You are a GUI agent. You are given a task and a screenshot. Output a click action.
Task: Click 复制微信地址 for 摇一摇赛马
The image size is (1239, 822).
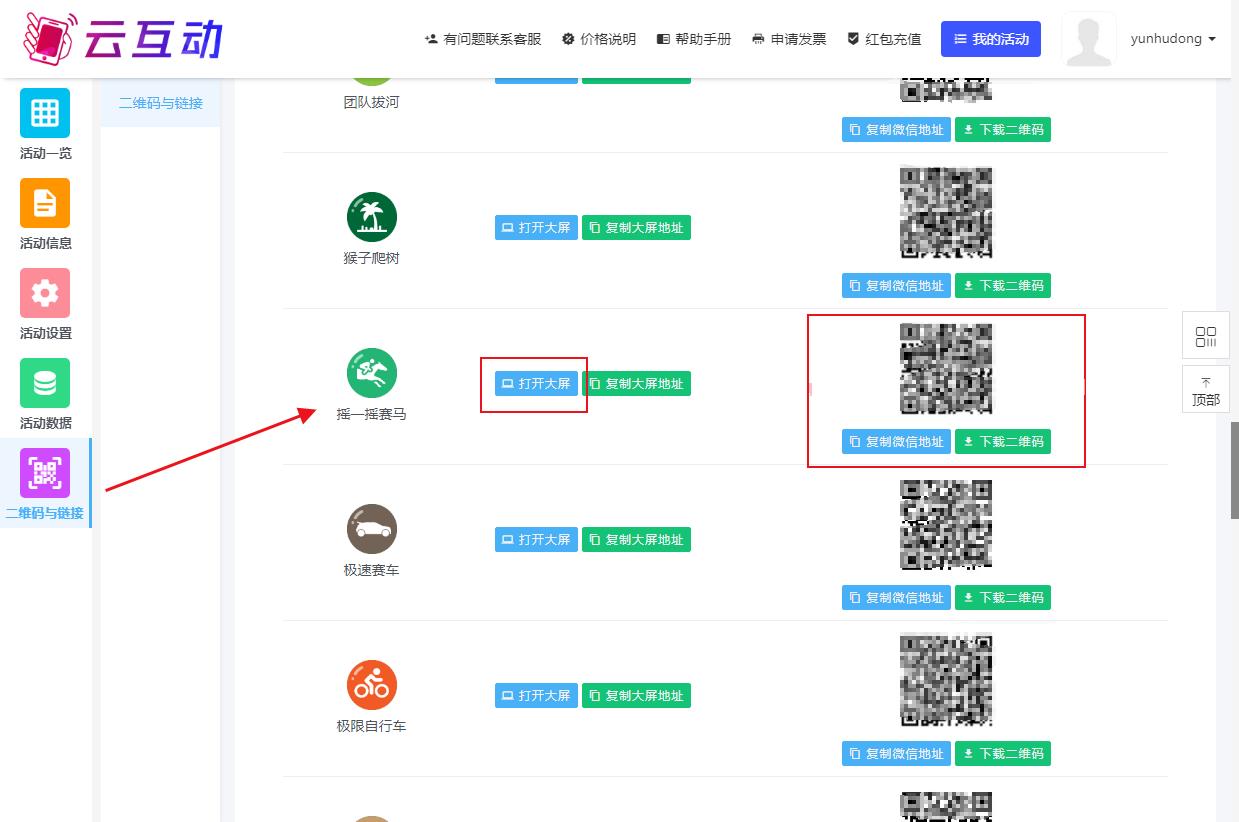pos(896,442)
